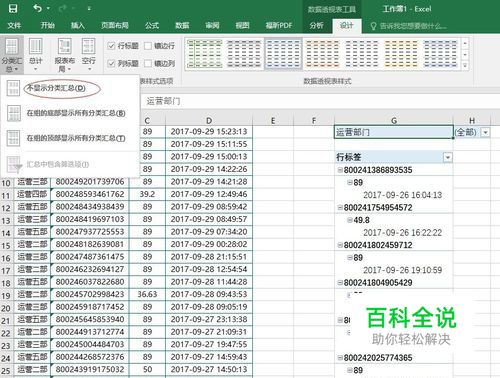
Task: Click cell containing 800243919175032
Action: (x=90, y=369)
